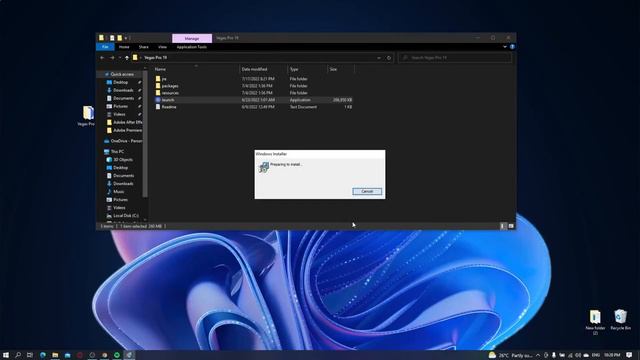Image resolution: width=640 pixels, height=360 pixels.
Task: Show hidden system tray icons chevron
Action: (538, 355)
